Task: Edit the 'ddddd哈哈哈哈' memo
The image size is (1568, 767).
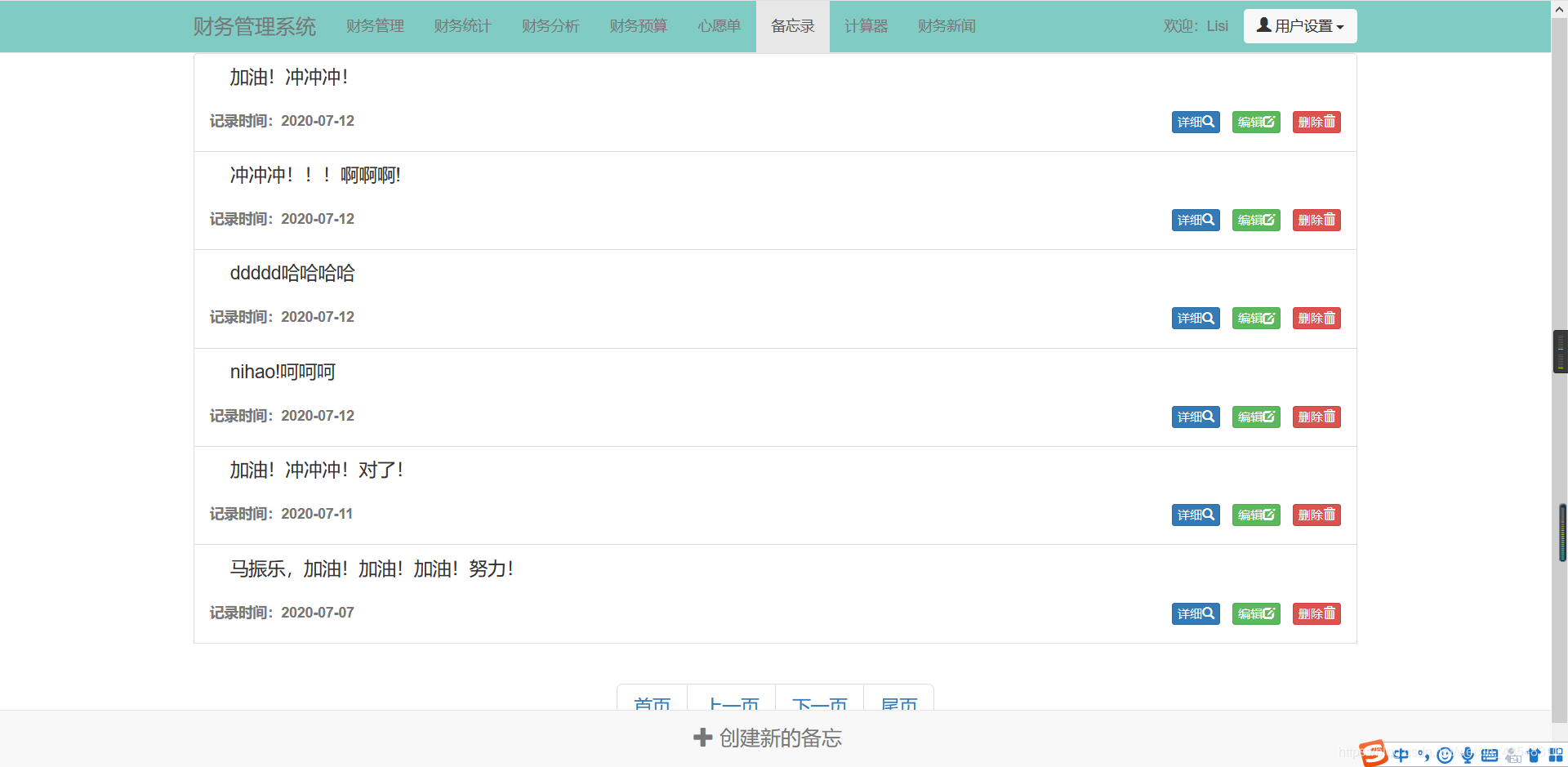Action: point(1256,318)
